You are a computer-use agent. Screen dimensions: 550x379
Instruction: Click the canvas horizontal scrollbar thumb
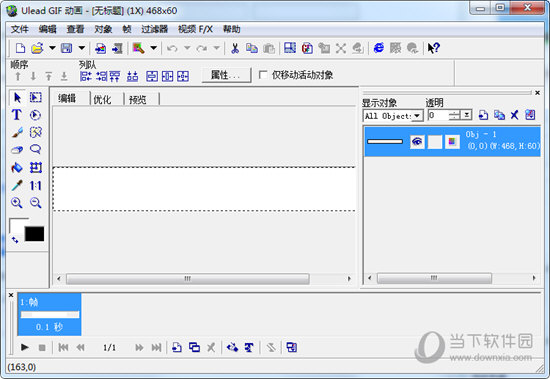pos(188,279)
